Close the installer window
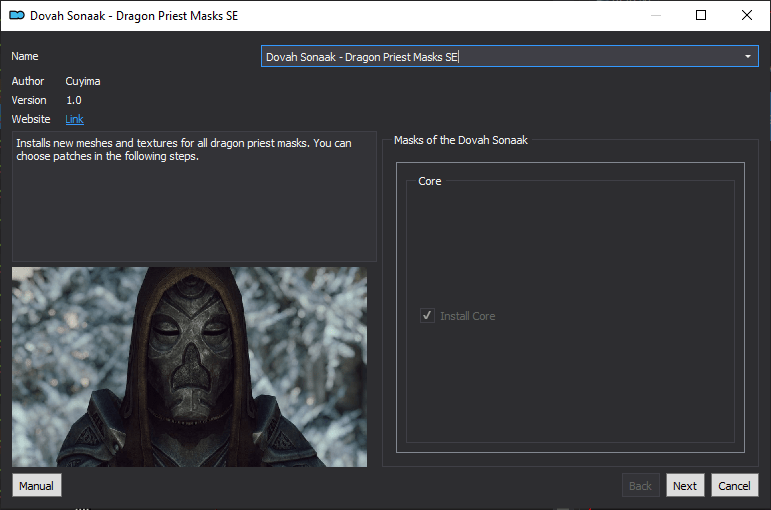 tap(746, 15)
